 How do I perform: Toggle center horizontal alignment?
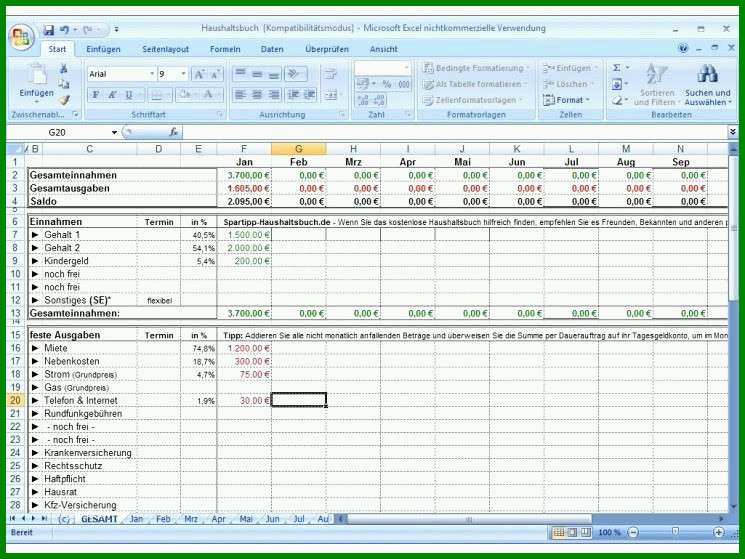point(257,95)
